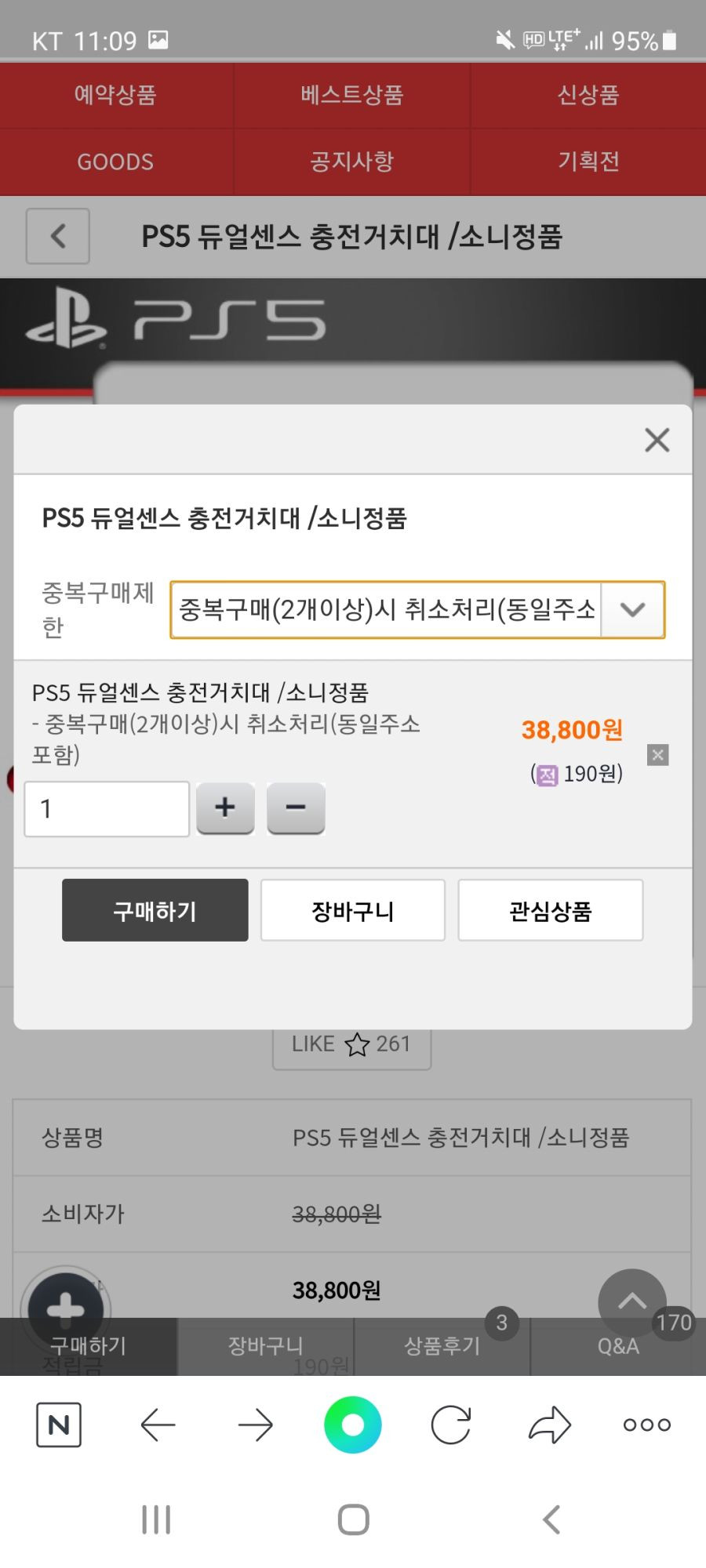Viewport: 706px width, 1568px height.
Task: Reload page with browser refresh icon
Action: point(451,1425)
